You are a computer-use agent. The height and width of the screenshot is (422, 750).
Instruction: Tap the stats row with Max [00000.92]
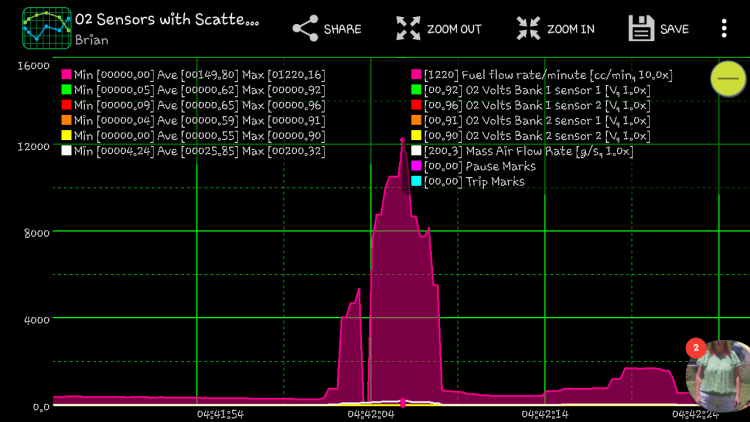[x=194, y=90]
